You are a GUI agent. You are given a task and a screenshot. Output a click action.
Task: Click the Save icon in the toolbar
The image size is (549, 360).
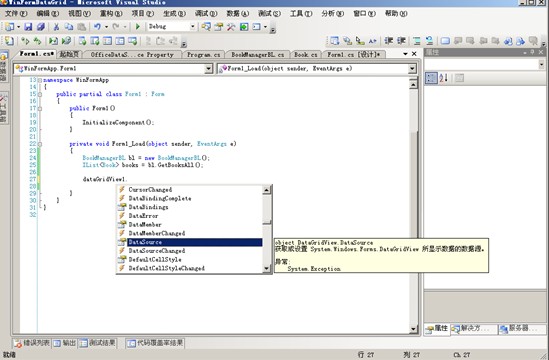[28, 27]
